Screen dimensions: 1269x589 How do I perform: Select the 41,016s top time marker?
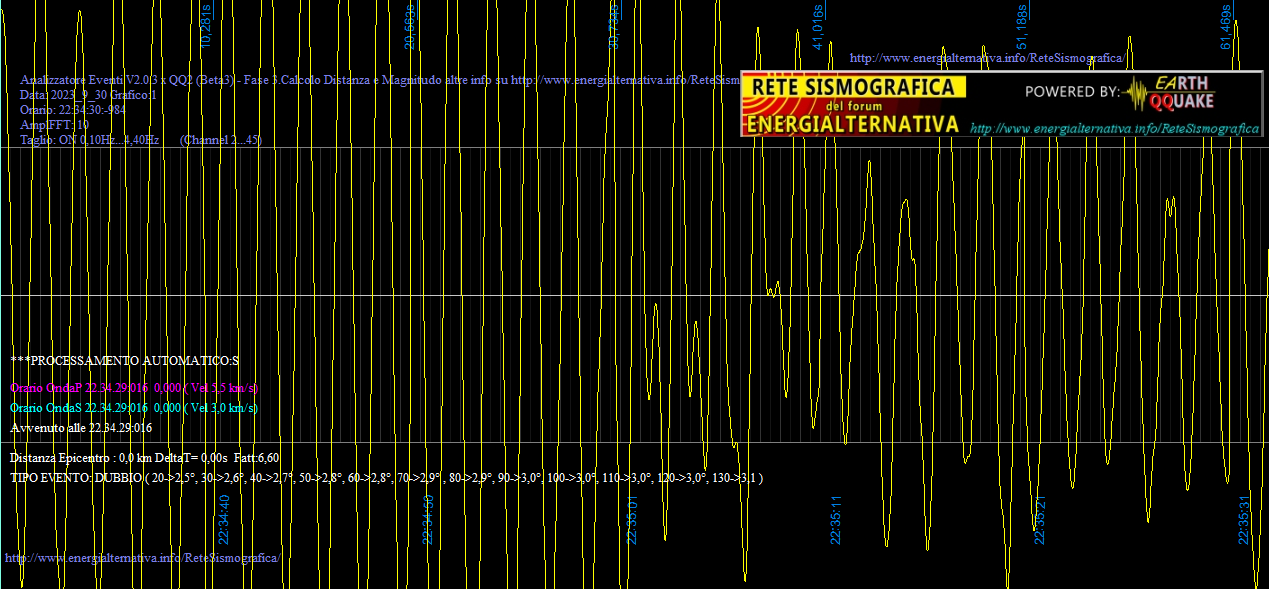click(x=818, y=26)
